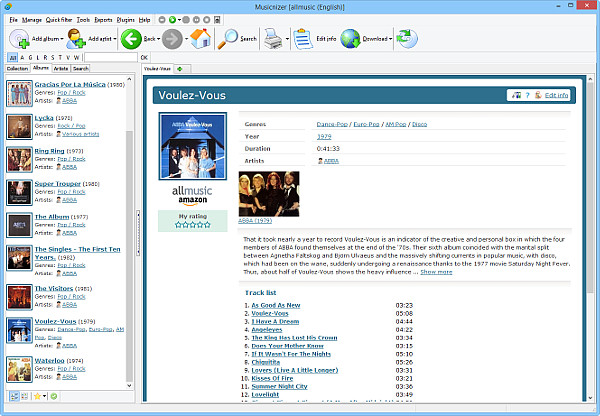600x416 pixels.
Task: Click the synchronize disc icon in toolbar
Action: (407, 39)
